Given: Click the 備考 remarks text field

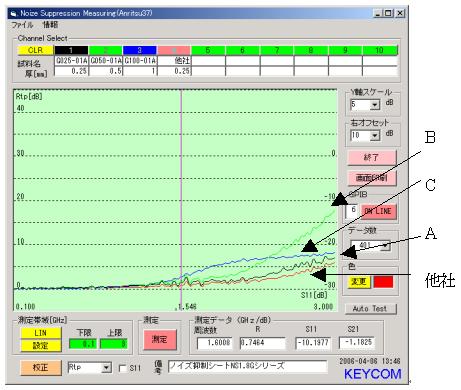Looking at the screenshot, I should click(248, 366).
